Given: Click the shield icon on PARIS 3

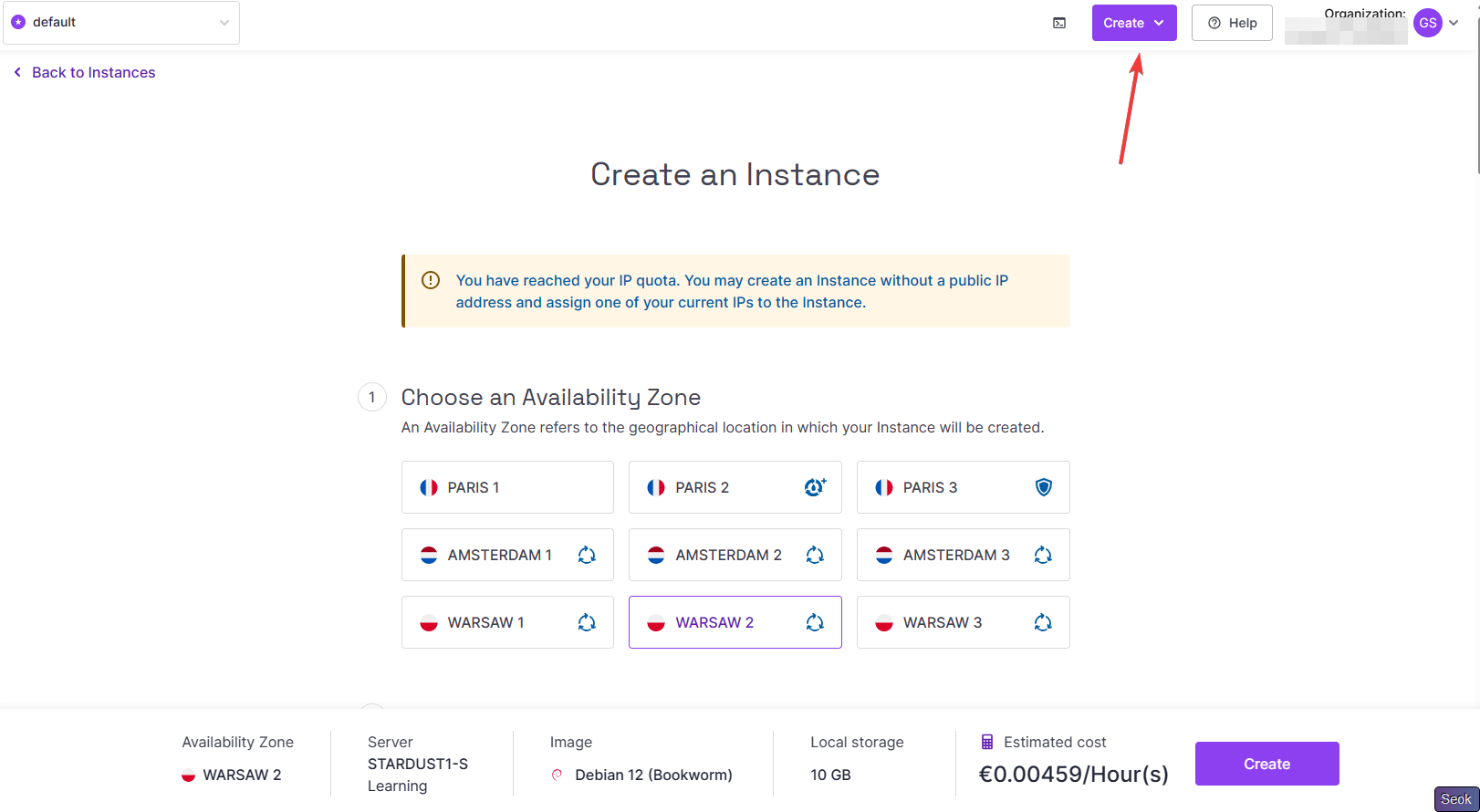Looking at the screenshot, I should click(1044, 487).
